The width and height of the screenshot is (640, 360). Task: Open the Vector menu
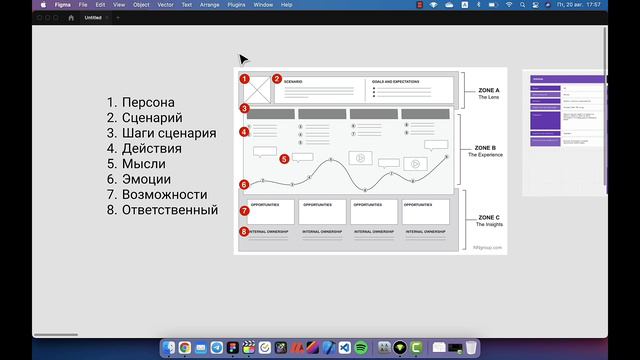point(165,5)
